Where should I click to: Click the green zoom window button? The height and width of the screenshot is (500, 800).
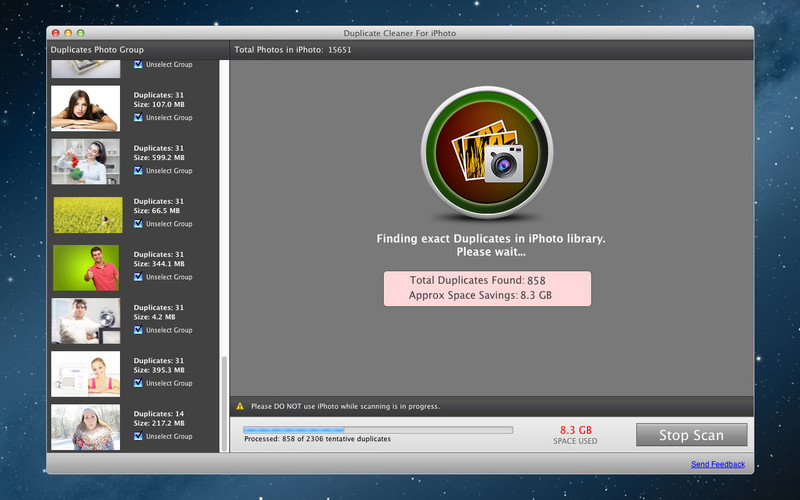[81, 33]
